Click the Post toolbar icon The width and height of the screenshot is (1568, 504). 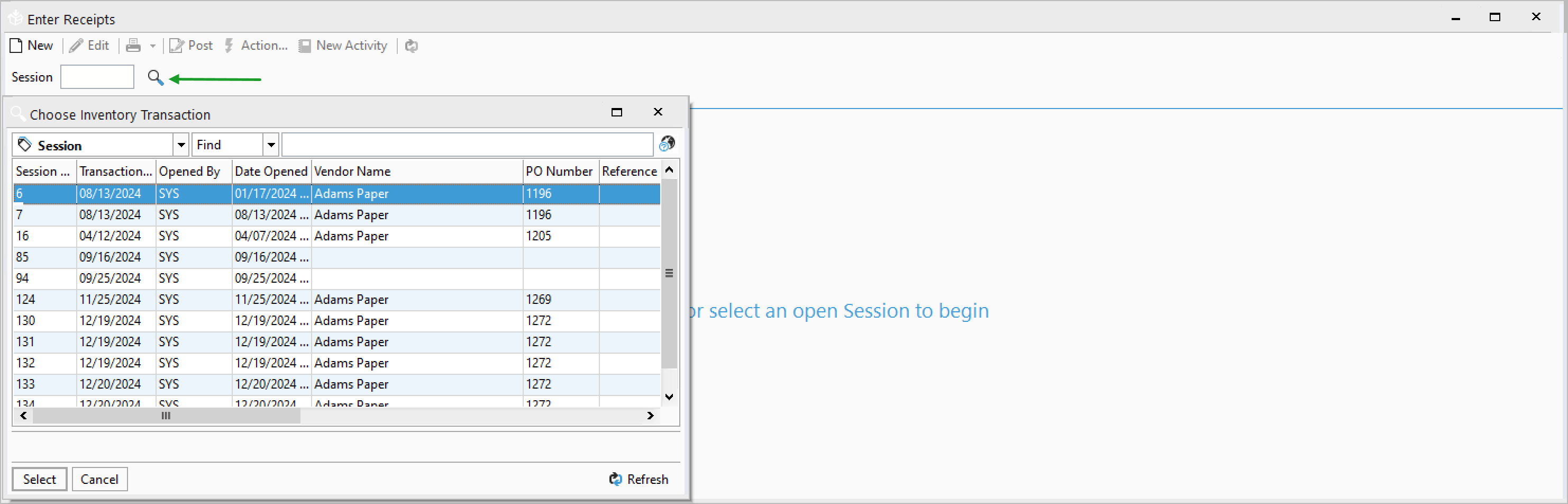point(177,46)
